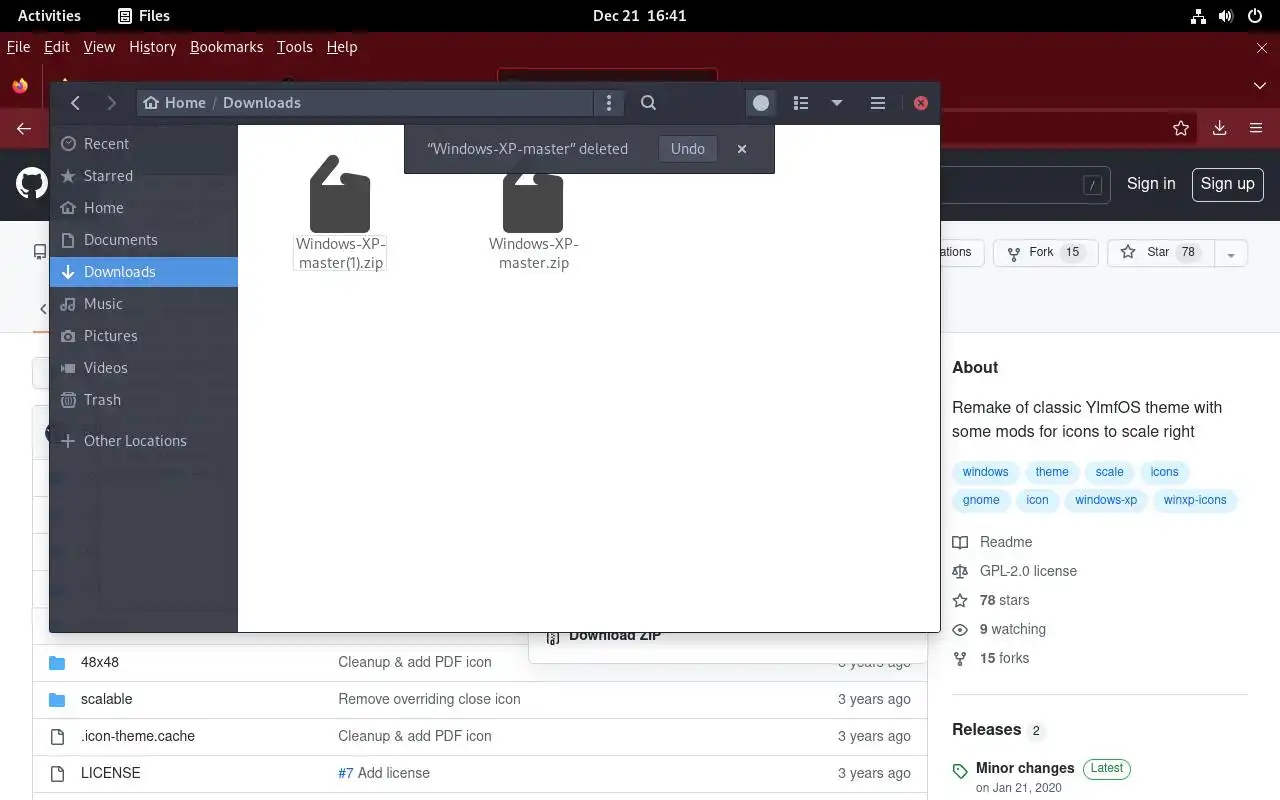
Task: Open 48x48 folder in repository
Action: (x=100, y=662)
